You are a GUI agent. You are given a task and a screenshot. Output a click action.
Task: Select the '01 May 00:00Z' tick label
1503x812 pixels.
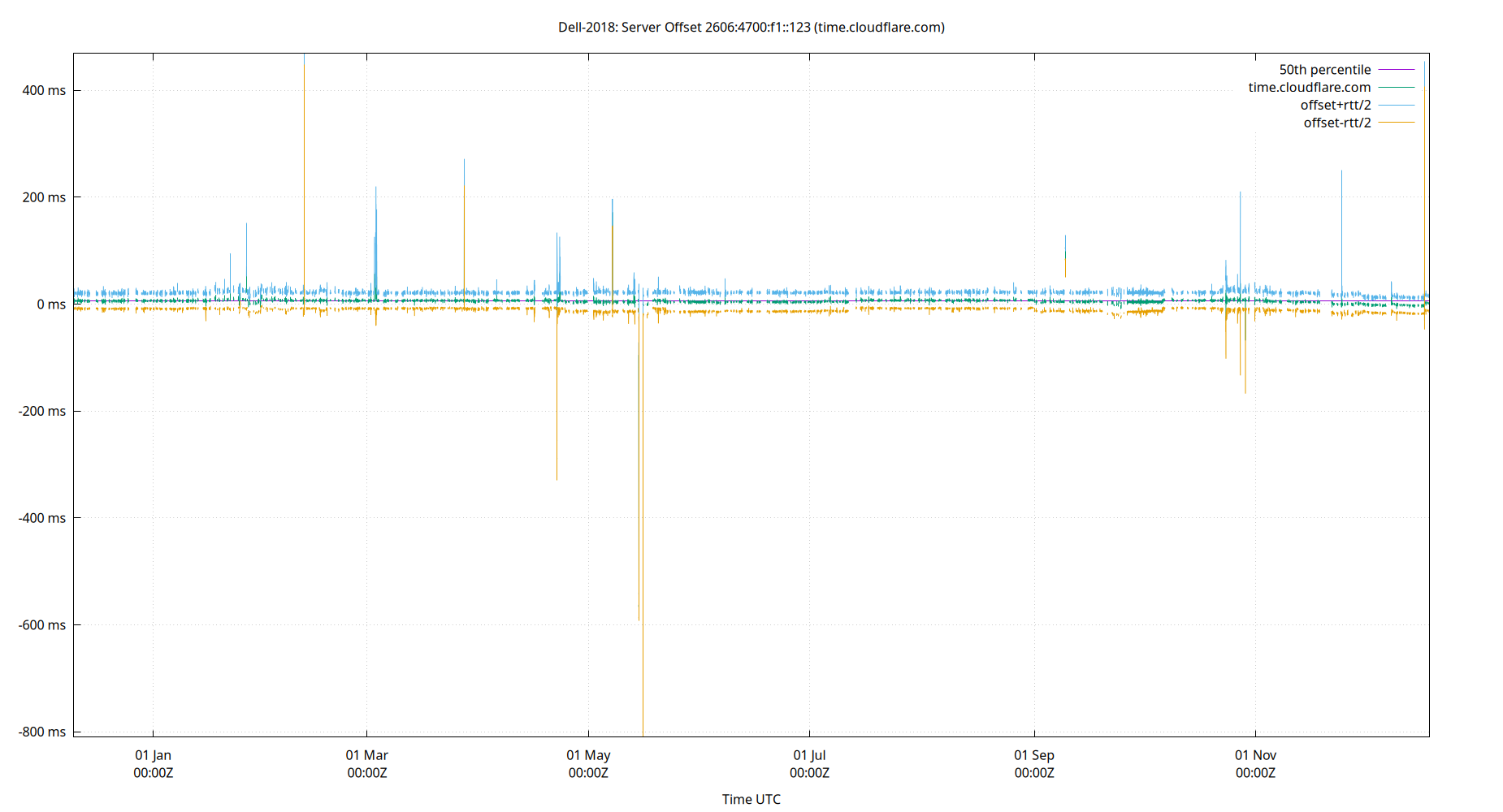click(x=588, y=764)
